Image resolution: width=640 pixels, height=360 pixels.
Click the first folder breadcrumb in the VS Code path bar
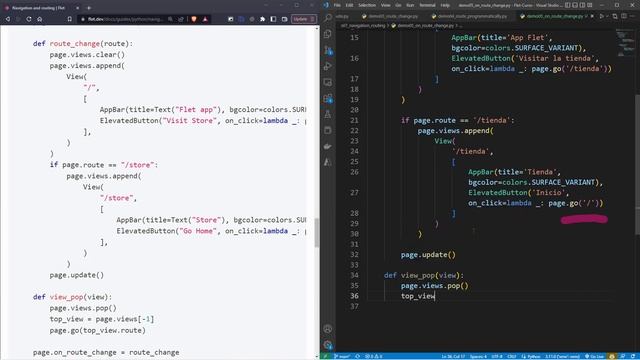pos(363,25)
